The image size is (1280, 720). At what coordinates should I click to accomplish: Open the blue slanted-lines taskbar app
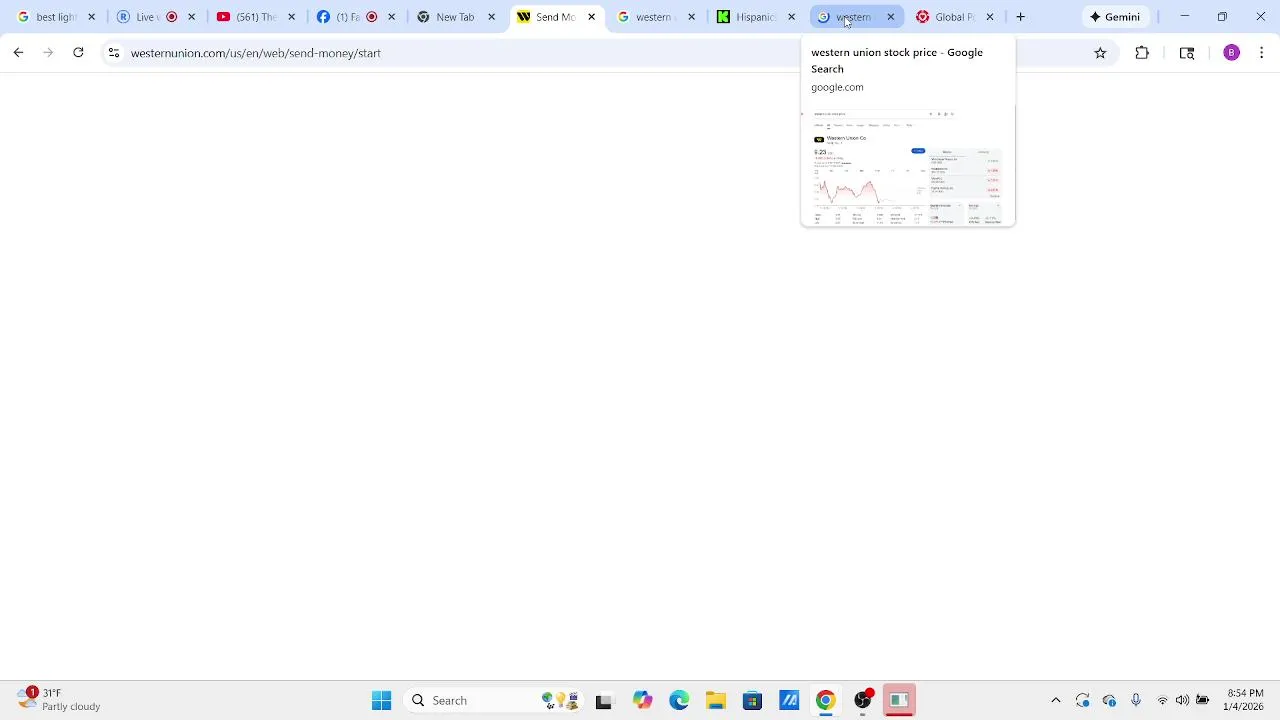789,701
